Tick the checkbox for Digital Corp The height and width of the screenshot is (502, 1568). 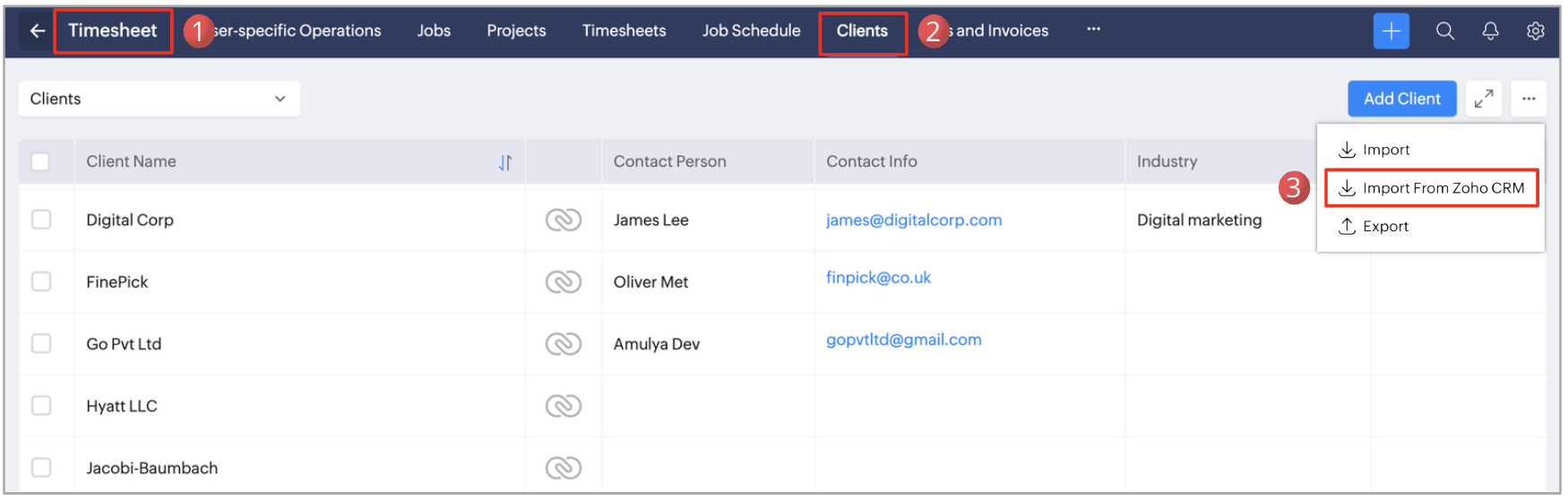pyautogui.click(x=41, y=220)
